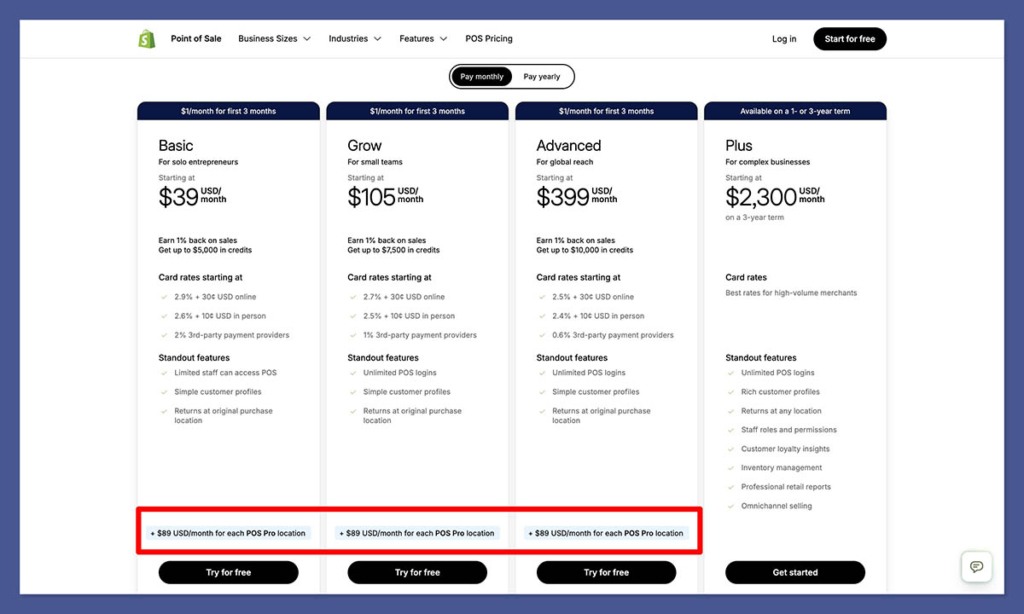Click checkmark next to Professional retail reports
This screenshot has width=1024, height=614.
(730, 487)
